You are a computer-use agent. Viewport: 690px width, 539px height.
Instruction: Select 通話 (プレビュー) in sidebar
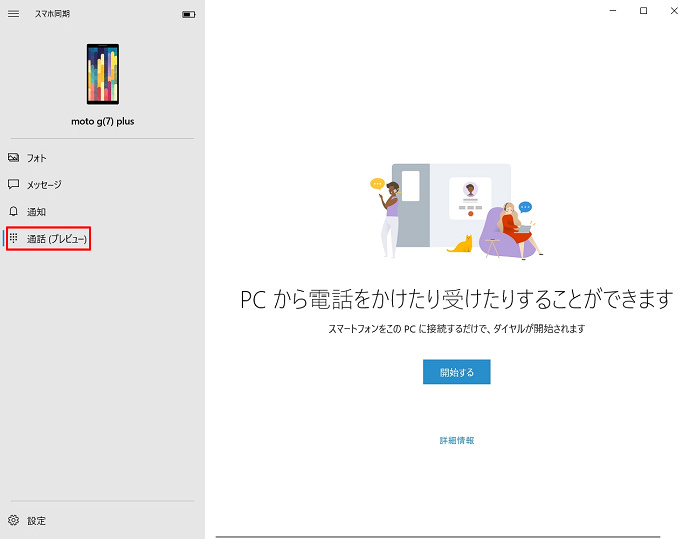pos(49,238)
